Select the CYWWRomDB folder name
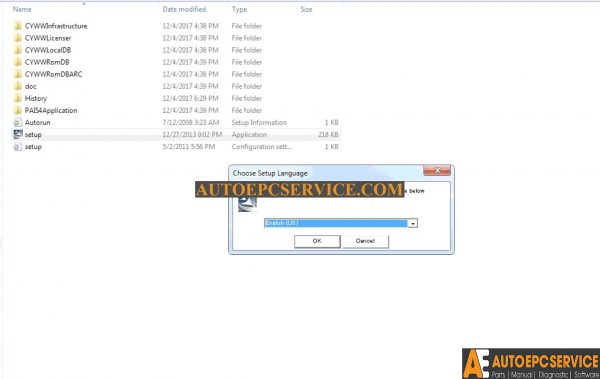This screenshot has height=379, width=600. pos(47,62)
